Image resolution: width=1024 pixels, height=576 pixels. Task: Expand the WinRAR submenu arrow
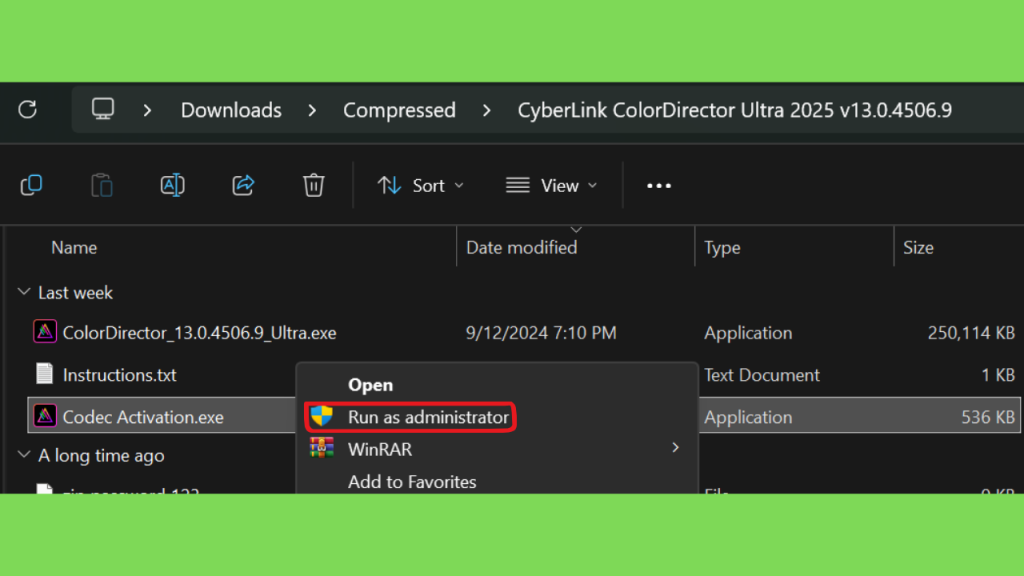(x=675, y=448)
